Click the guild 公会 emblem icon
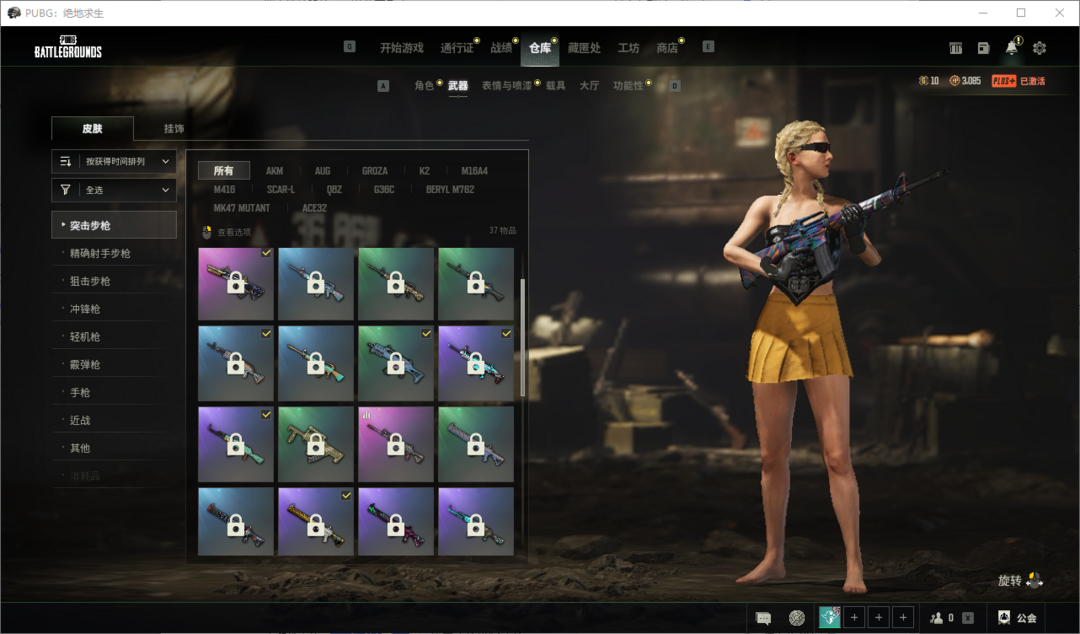 pyautogui.click(x=1004, y=618)
